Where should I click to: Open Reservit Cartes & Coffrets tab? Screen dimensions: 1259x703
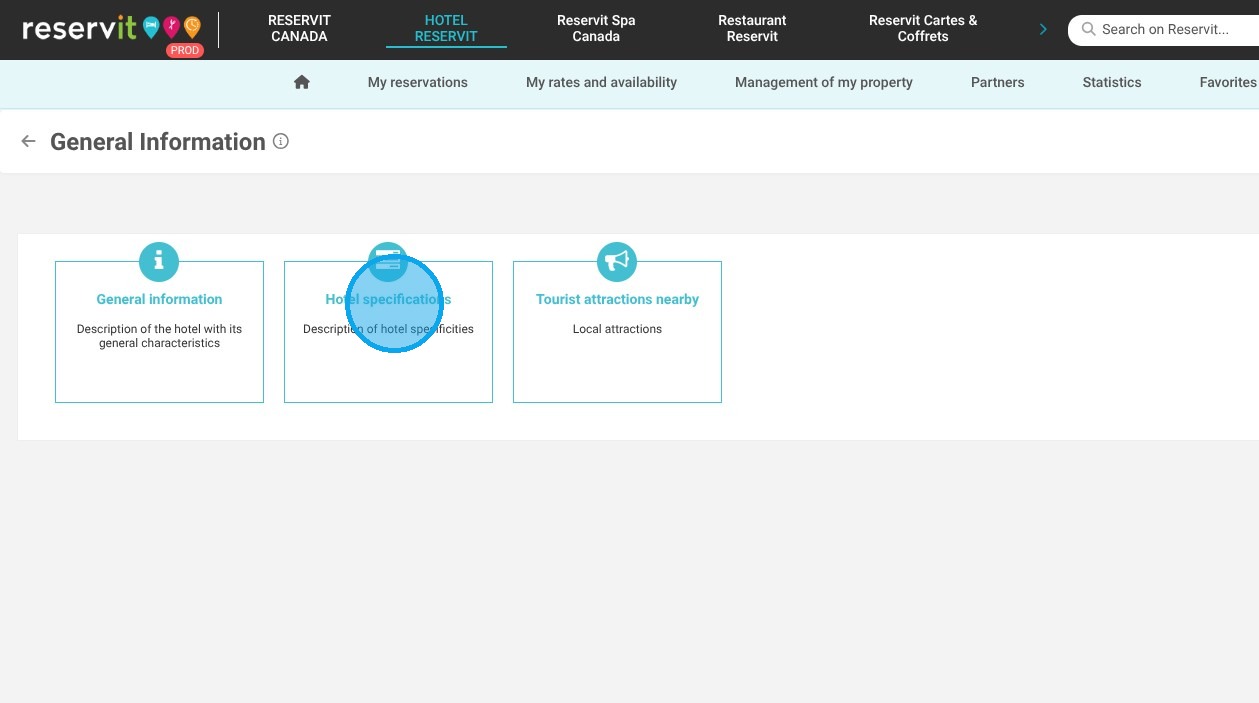[x=923, y=28]
